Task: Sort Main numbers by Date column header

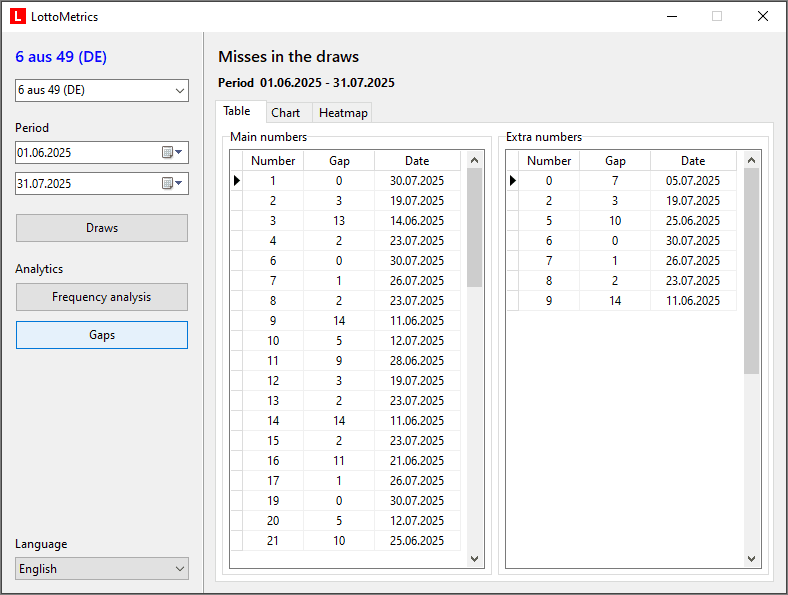Action: pyautogui.click(x=417, y=161)
